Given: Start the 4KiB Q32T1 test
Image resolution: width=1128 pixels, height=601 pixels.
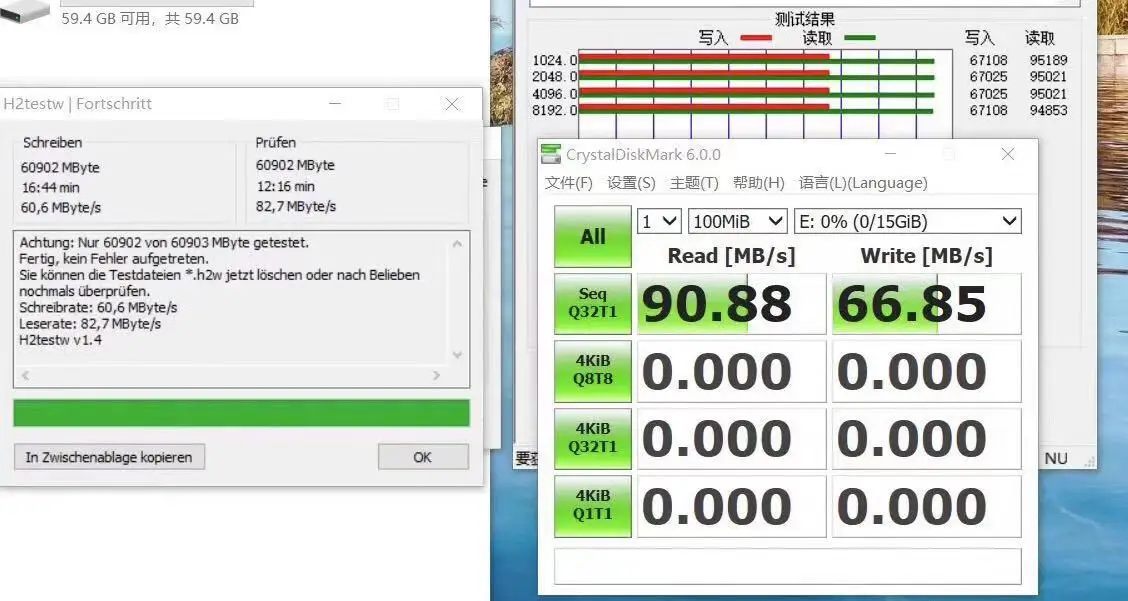Looking at the screenshot, I should click(x=593, y=438).
